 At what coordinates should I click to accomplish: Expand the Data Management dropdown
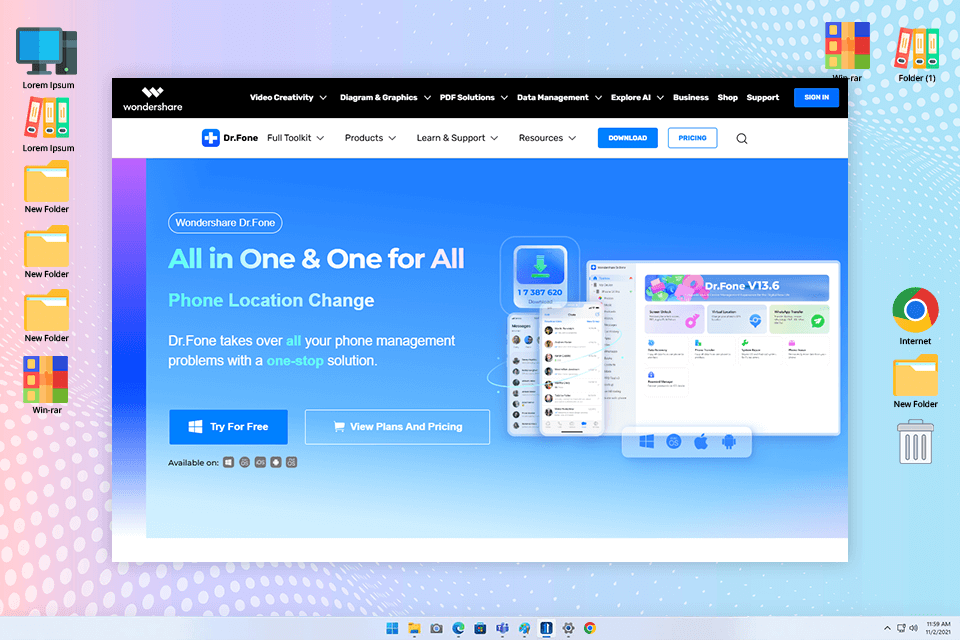point(559,97)
